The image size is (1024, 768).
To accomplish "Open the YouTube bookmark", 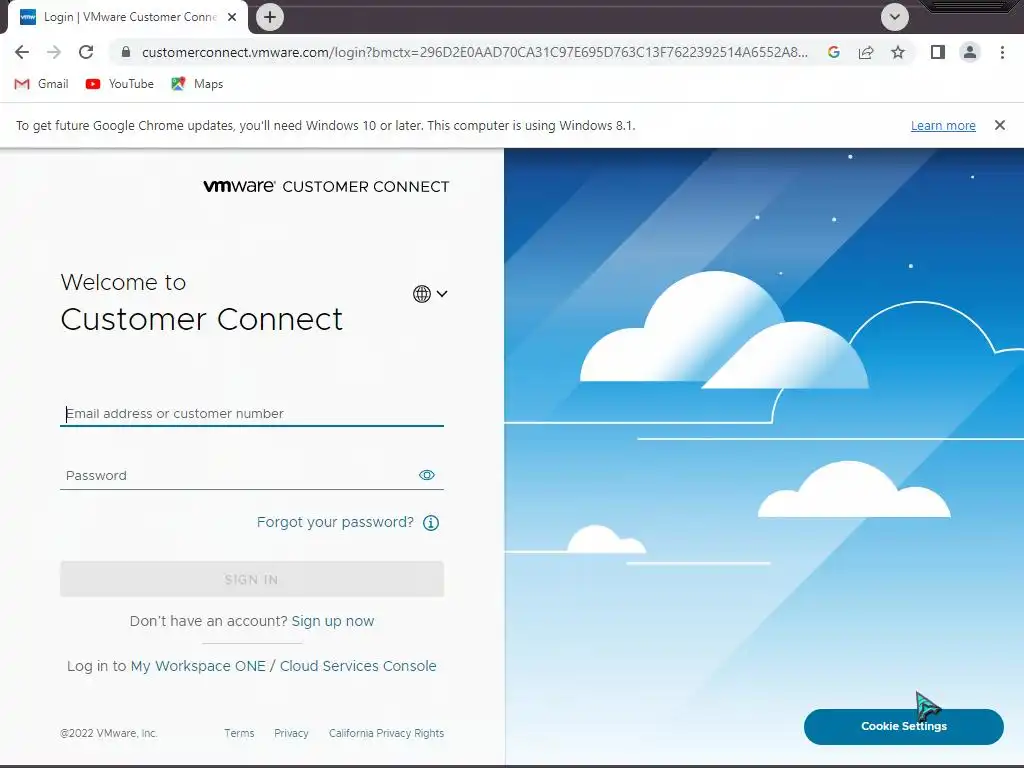I will point(120,84).
